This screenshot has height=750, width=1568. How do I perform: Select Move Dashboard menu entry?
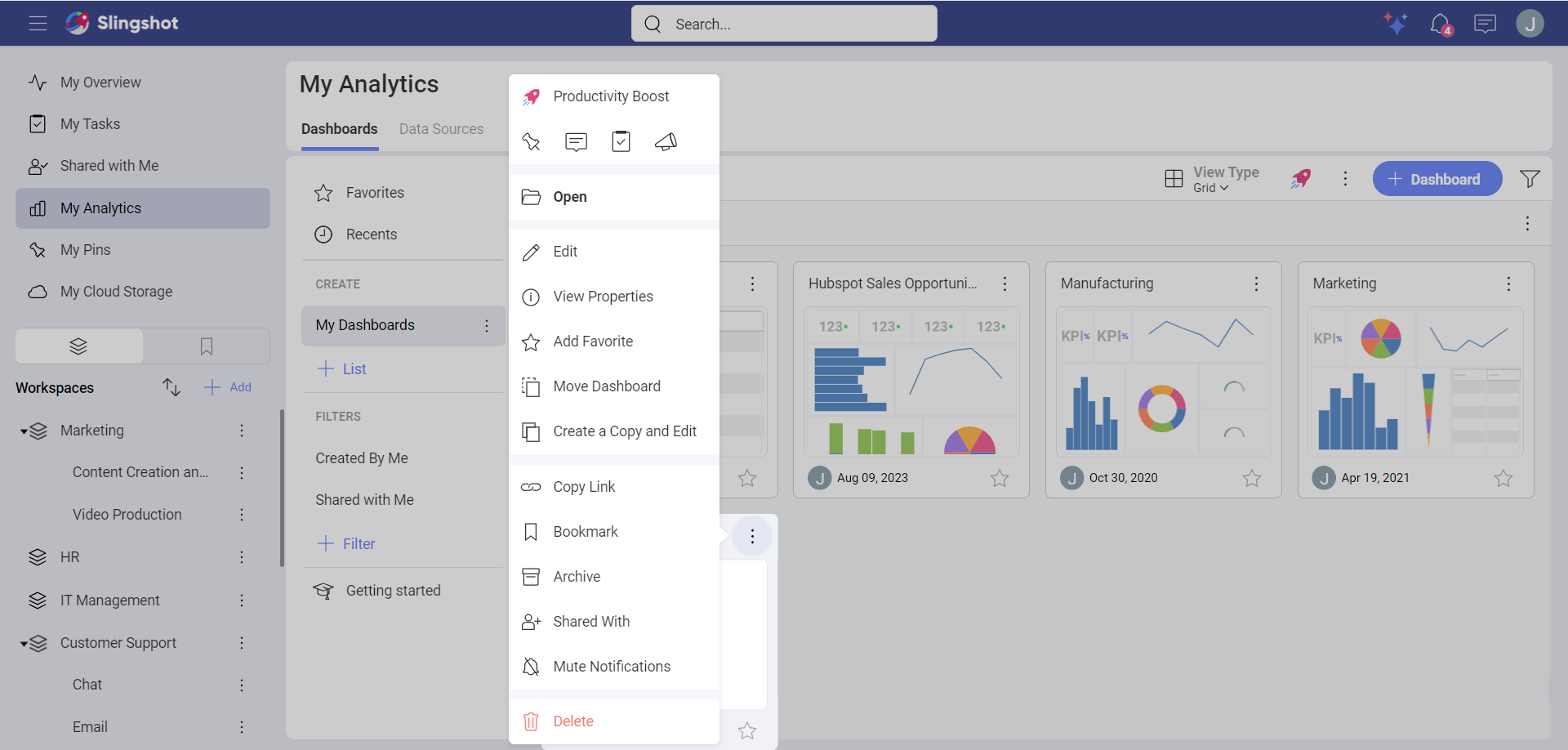click(614, 386)
